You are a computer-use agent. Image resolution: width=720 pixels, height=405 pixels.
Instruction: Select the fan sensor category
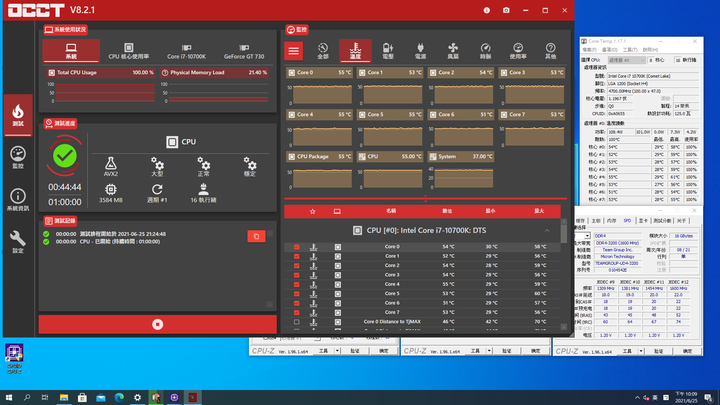[453, 51]
